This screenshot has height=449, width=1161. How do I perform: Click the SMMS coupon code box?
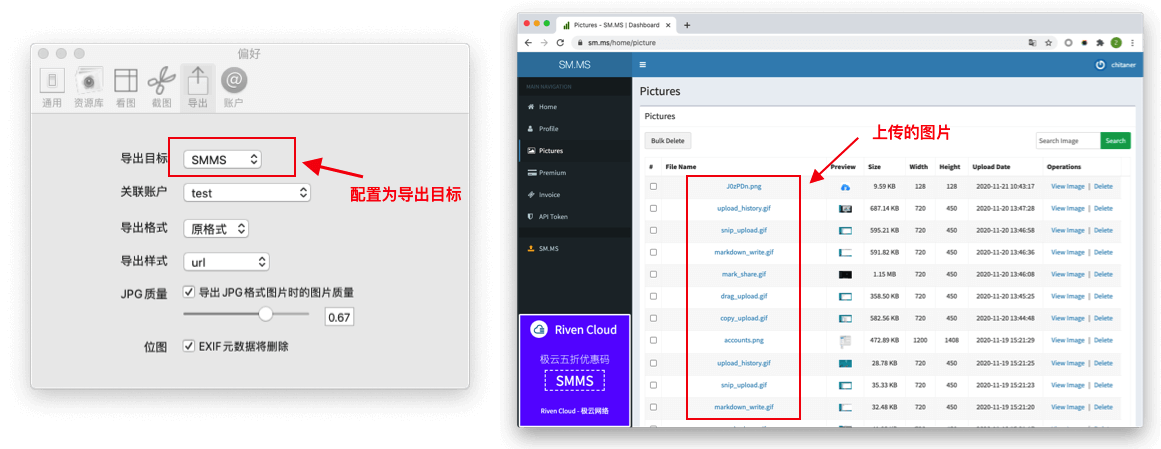pyautogui.click(x=575, y=381)
